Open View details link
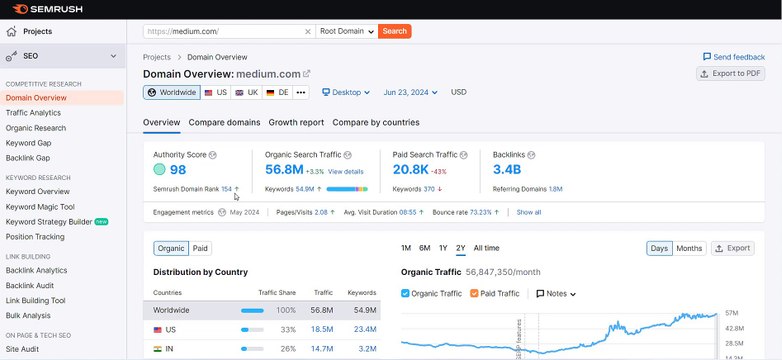 346,172
